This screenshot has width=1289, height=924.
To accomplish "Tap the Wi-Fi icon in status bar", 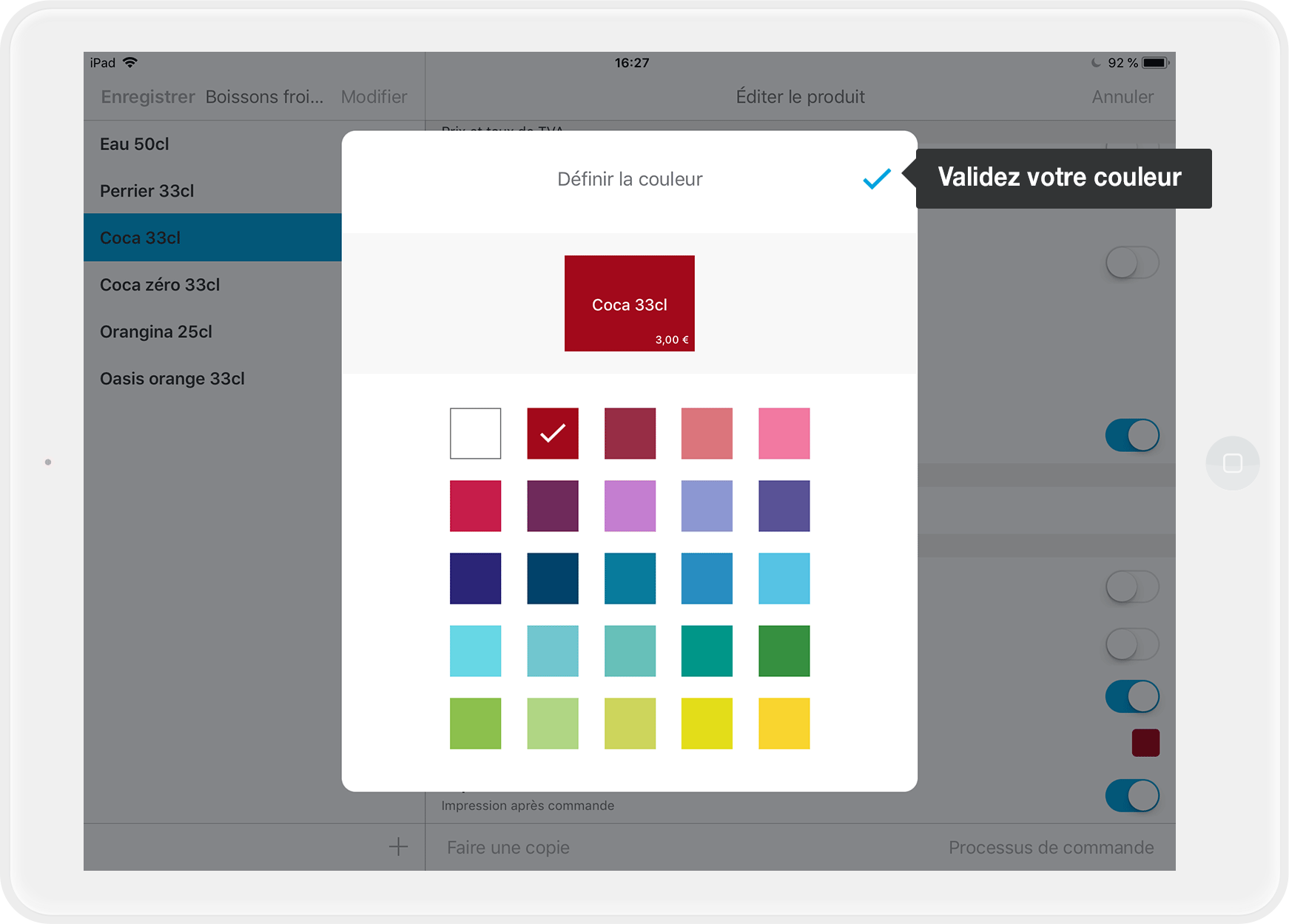I will coord(130,62).
